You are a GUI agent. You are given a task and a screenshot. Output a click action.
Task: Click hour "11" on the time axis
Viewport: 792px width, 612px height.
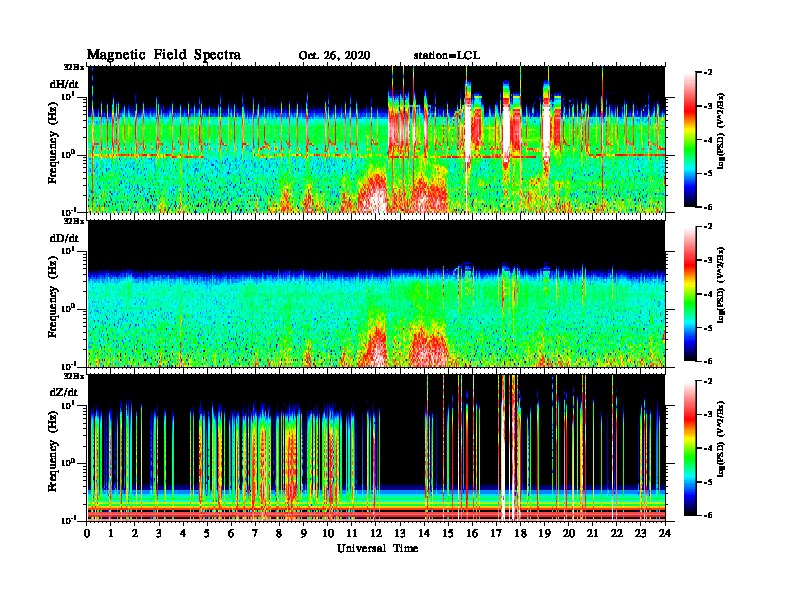click(x=351, y=533)
